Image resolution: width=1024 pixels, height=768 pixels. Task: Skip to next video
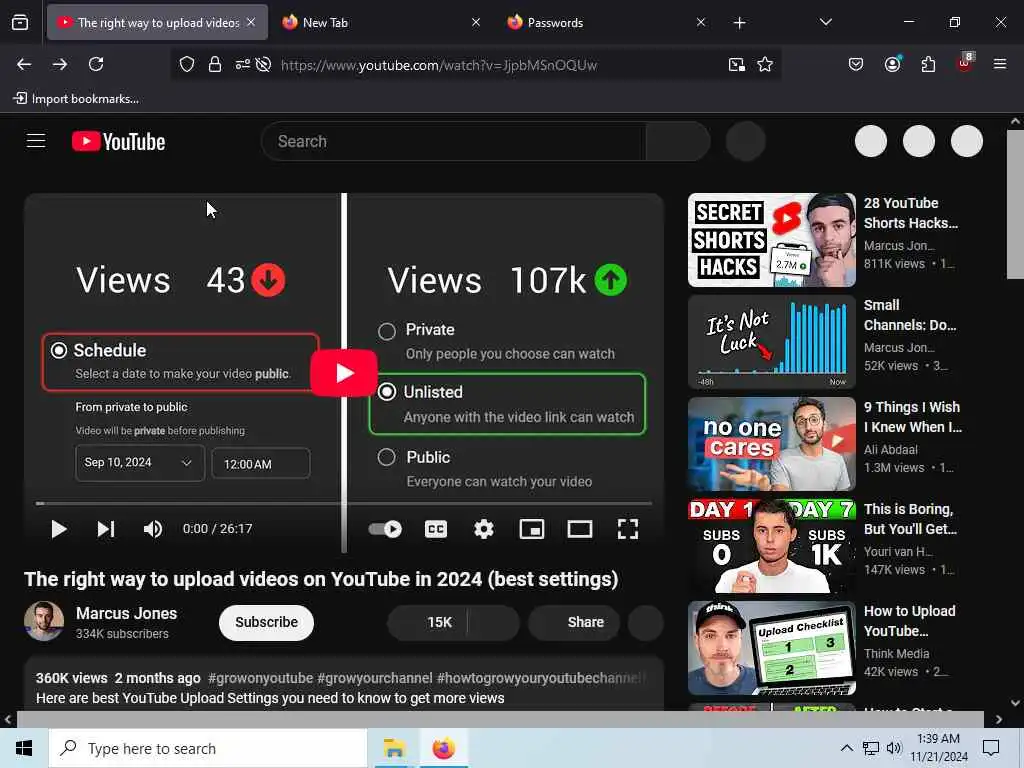click(x=106, y=529)
